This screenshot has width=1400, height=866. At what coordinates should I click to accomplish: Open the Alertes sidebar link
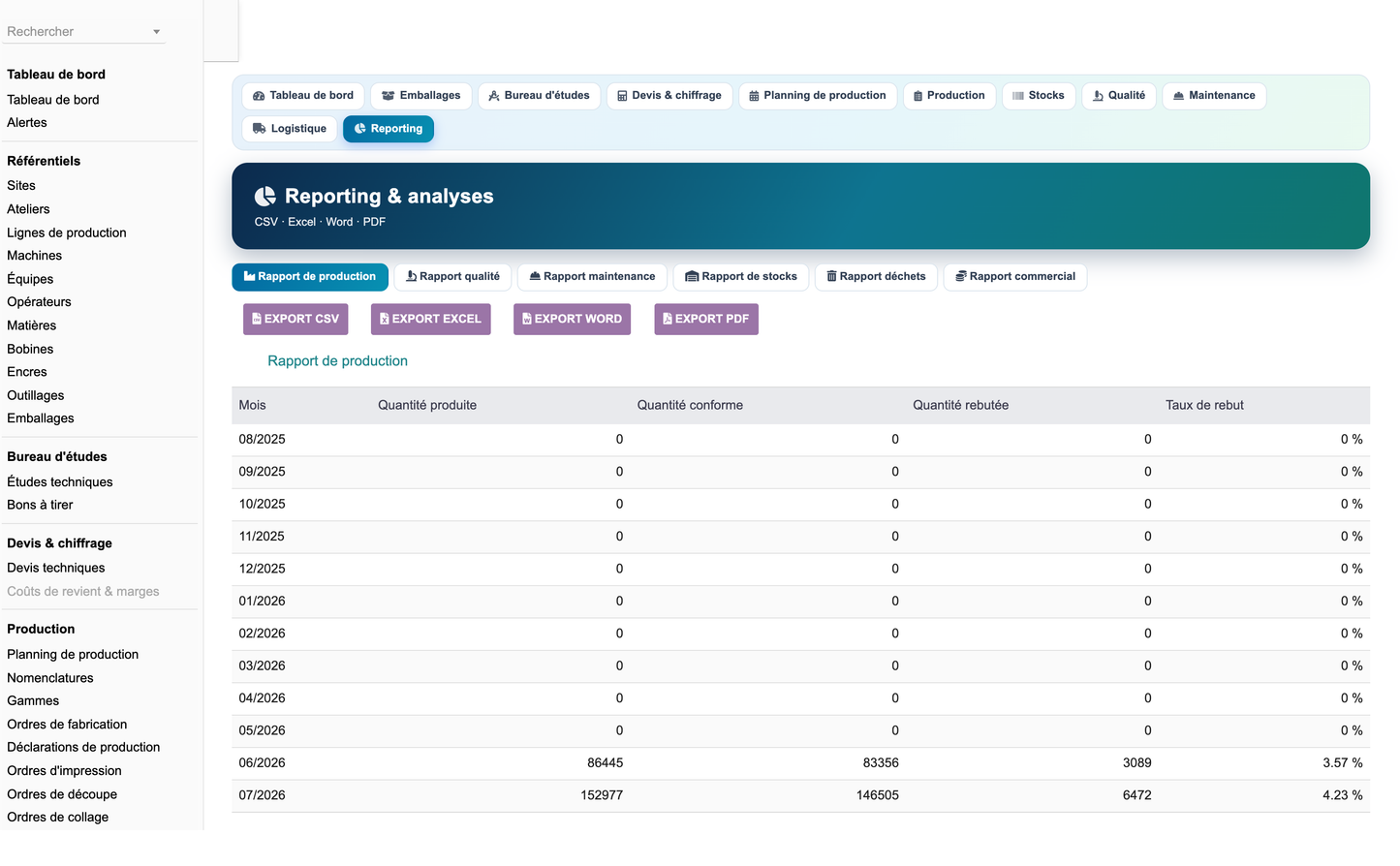[x=27, y=123]
